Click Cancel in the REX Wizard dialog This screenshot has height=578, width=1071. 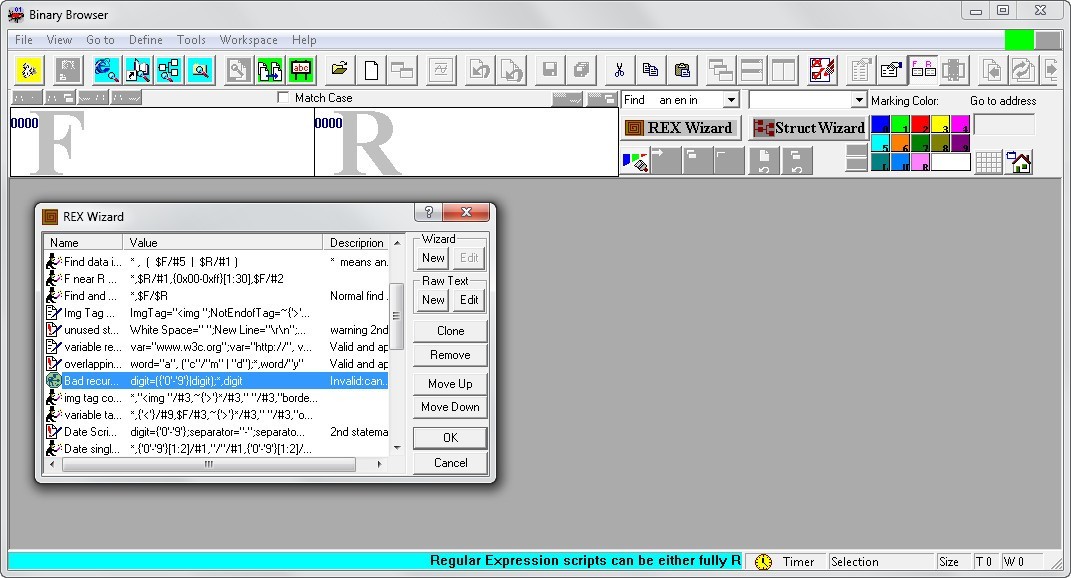450,463
